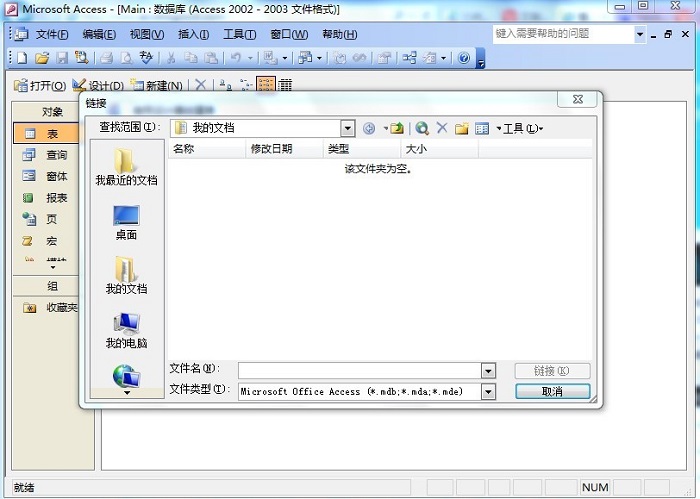Select Details view icon in the database window
Screen dimensions: 700x499
click(x=285, y=84)
